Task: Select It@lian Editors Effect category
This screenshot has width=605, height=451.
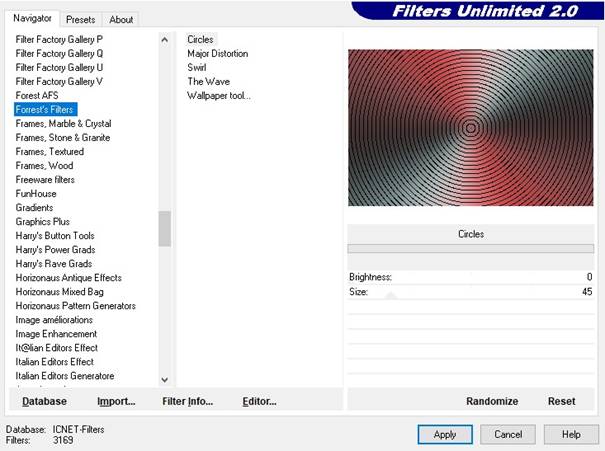Action: [x=56, y=348]
